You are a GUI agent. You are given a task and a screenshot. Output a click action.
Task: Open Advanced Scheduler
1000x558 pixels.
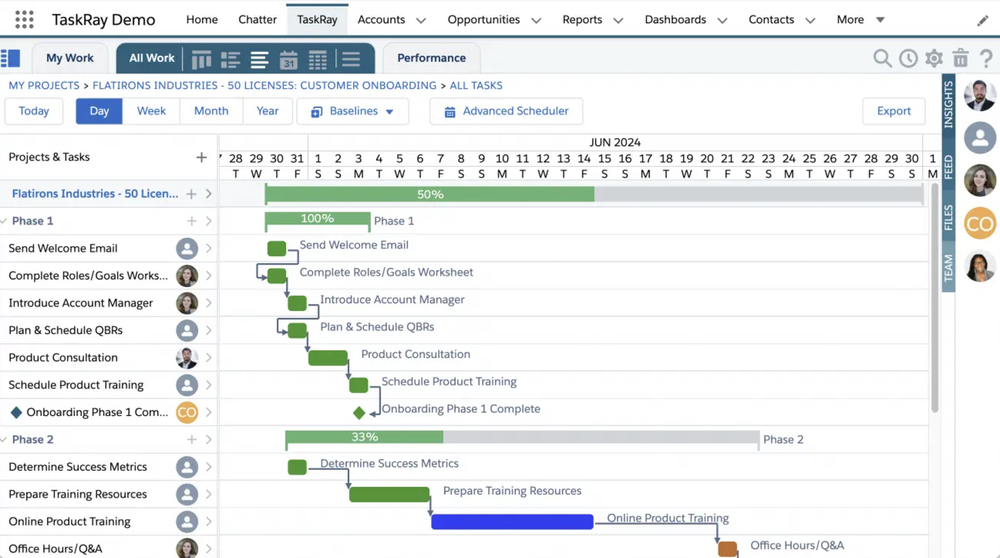coord(506,111)
